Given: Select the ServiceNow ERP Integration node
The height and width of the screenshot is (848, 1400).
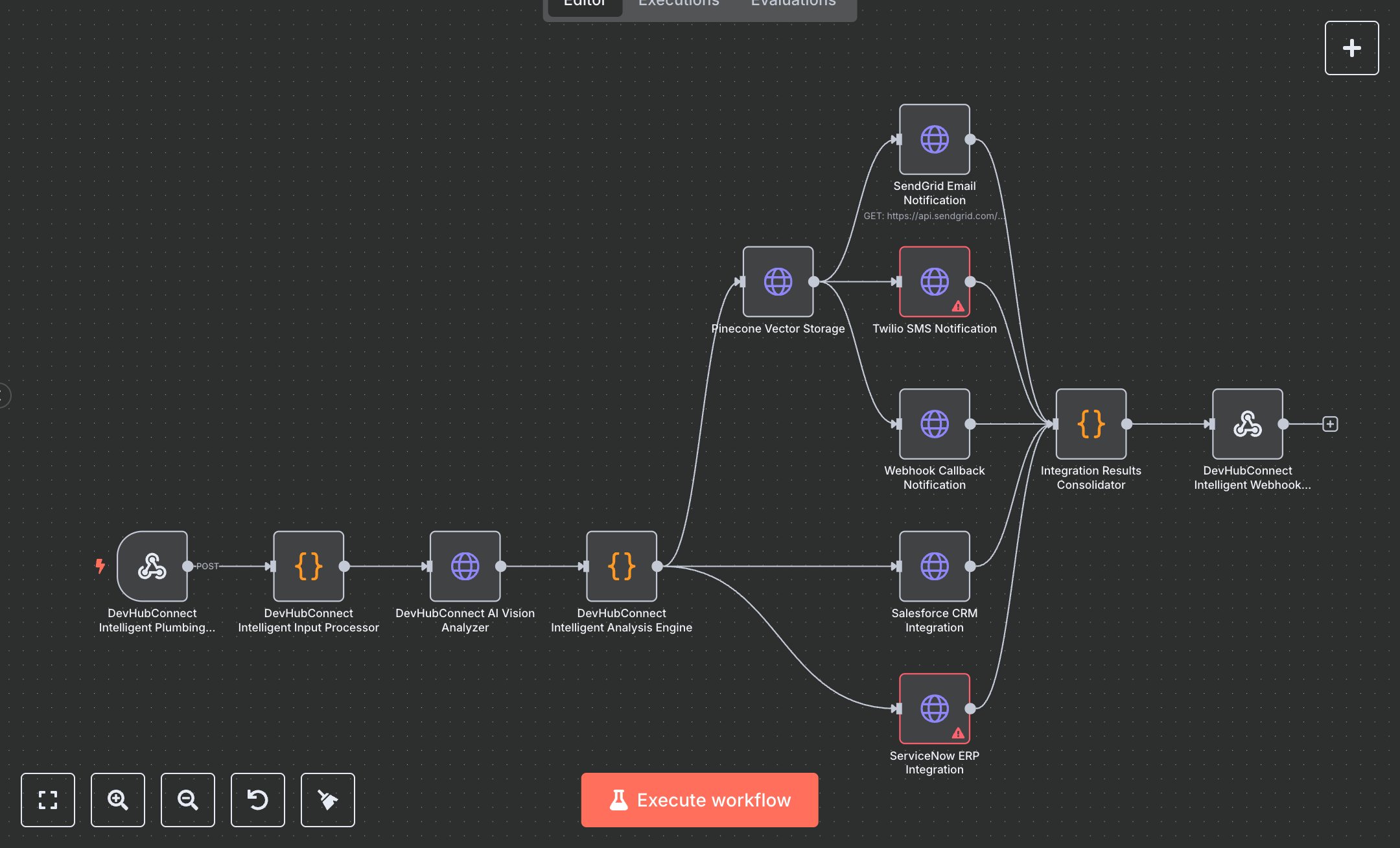Looking at the screenshot, I should point(933,709).
